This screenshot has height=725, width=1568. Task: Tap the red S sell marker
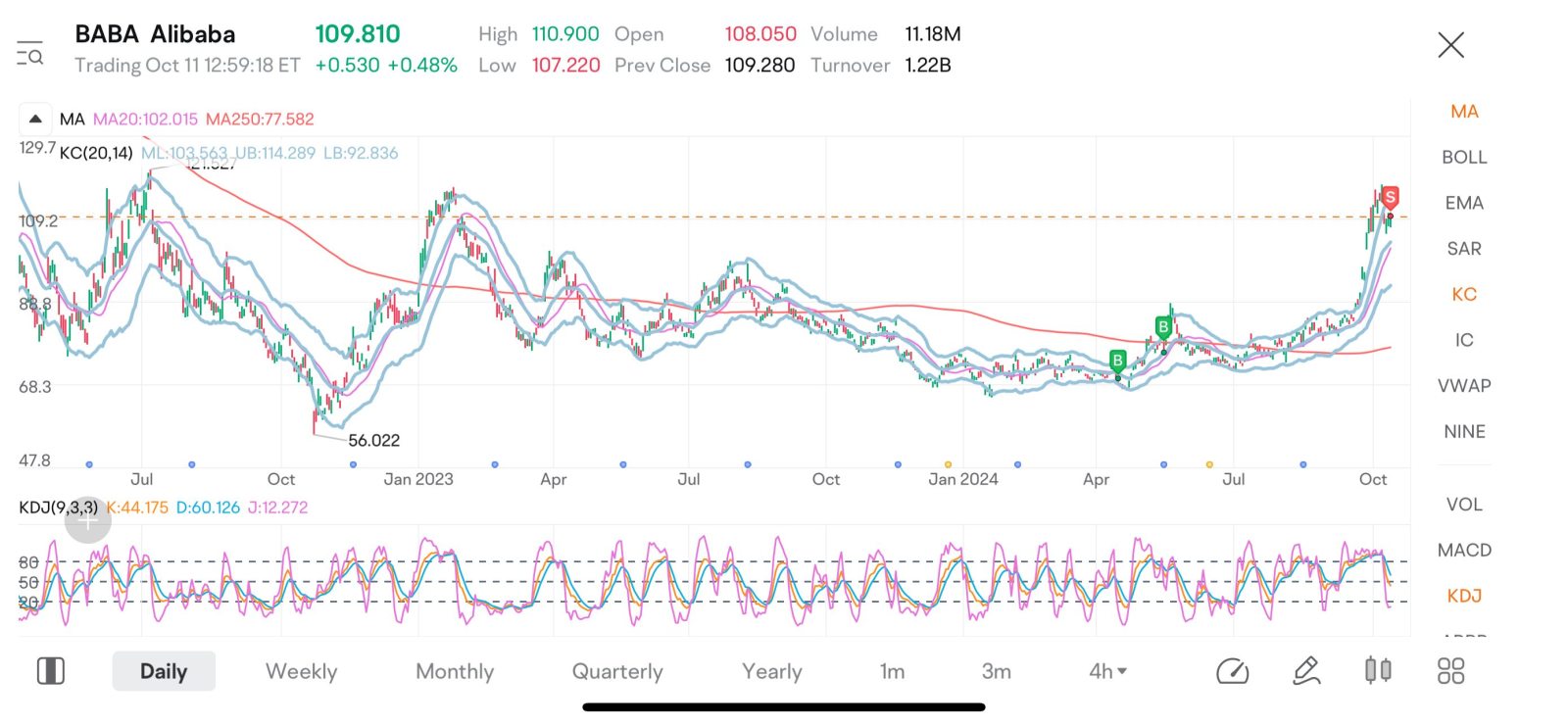pos(1390,198)
